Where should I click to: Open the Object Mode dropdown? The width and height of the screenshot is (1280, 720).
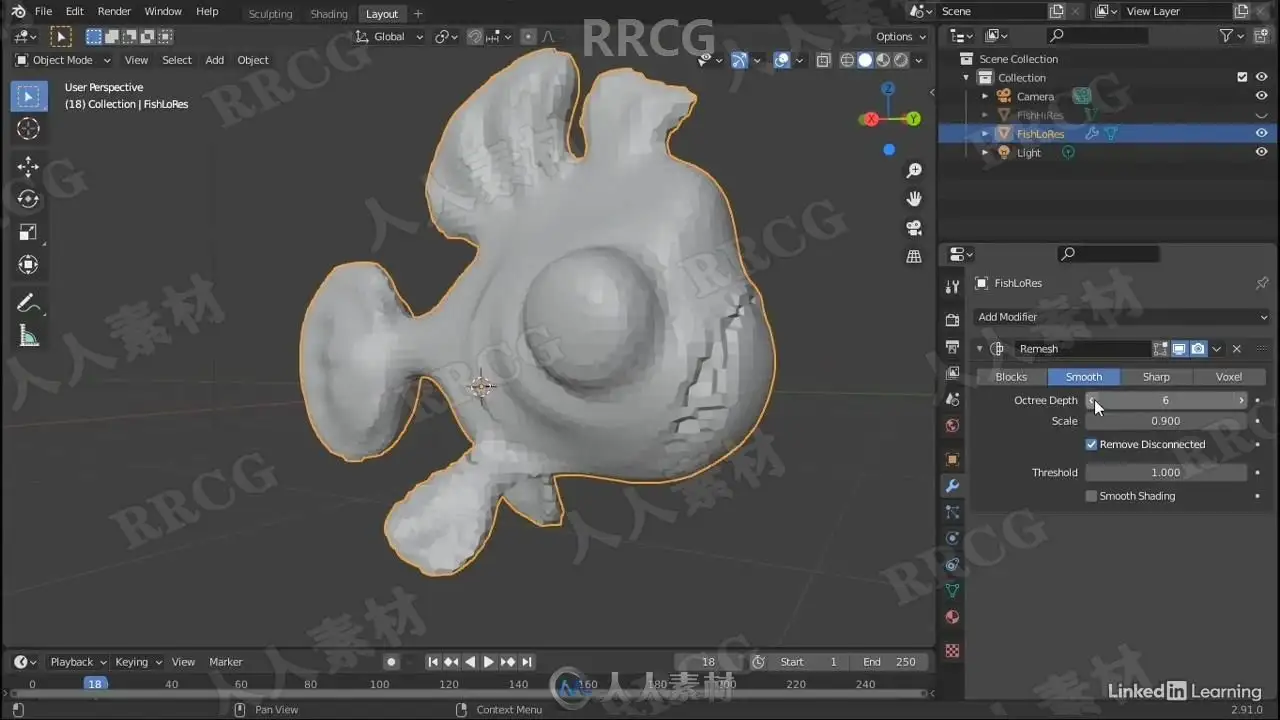pyautogui.click(x=62, y=60)
